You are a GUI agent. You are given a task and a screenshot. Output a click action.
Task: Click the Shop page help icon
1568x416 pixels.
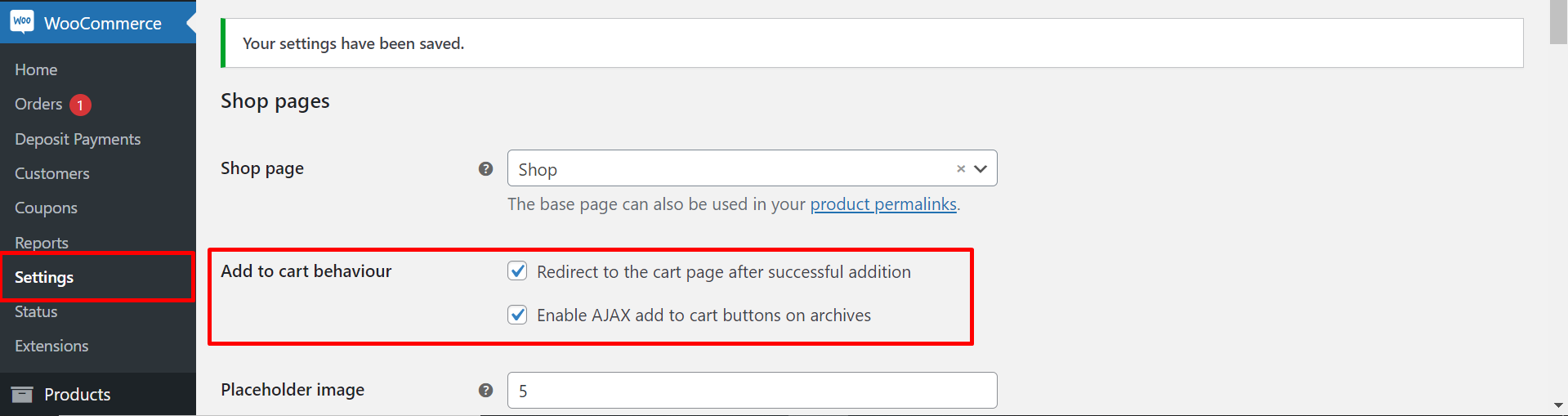click(485, 168)
